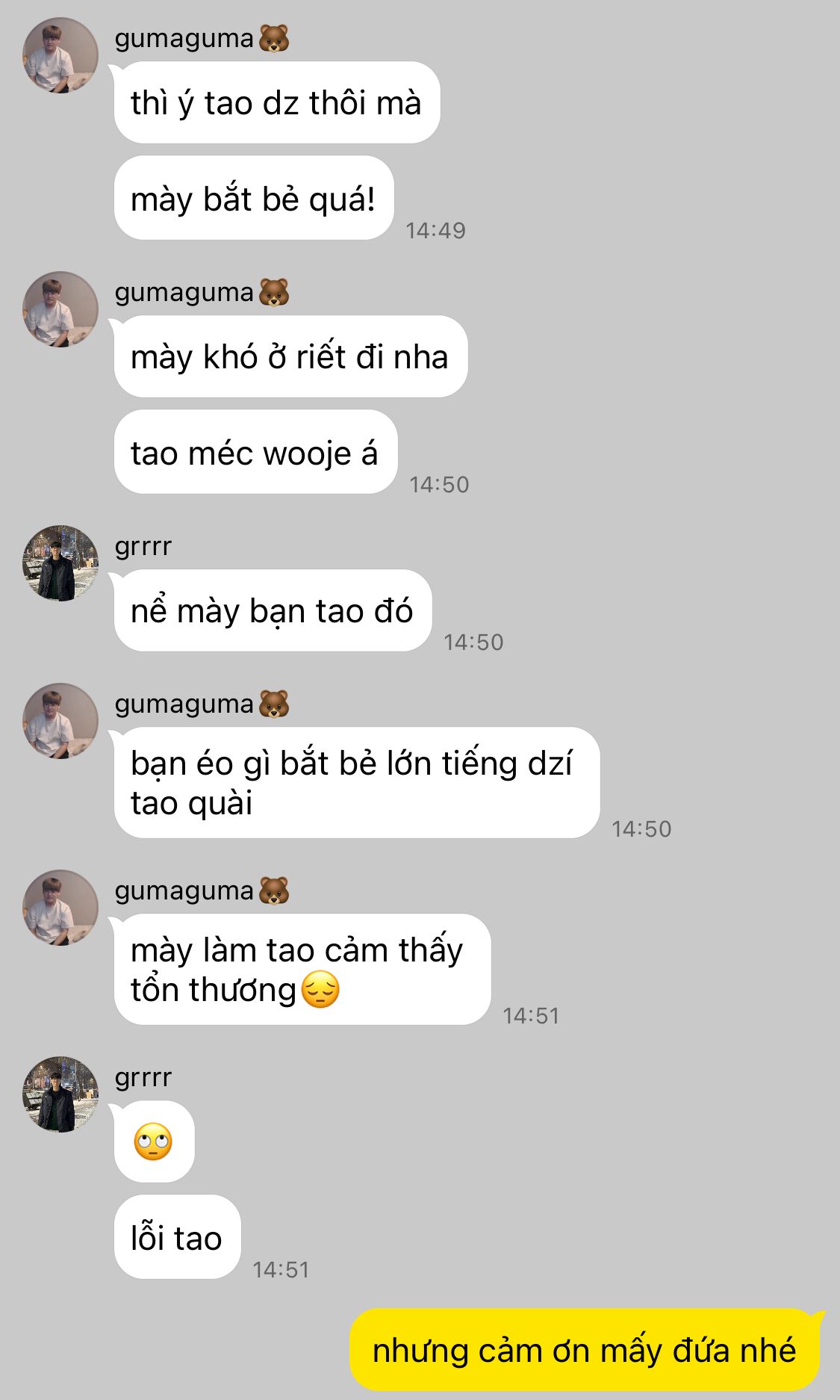Tap bear emoji by gumaguma name above "bạn éo gì"

click(x=274, y=704)
